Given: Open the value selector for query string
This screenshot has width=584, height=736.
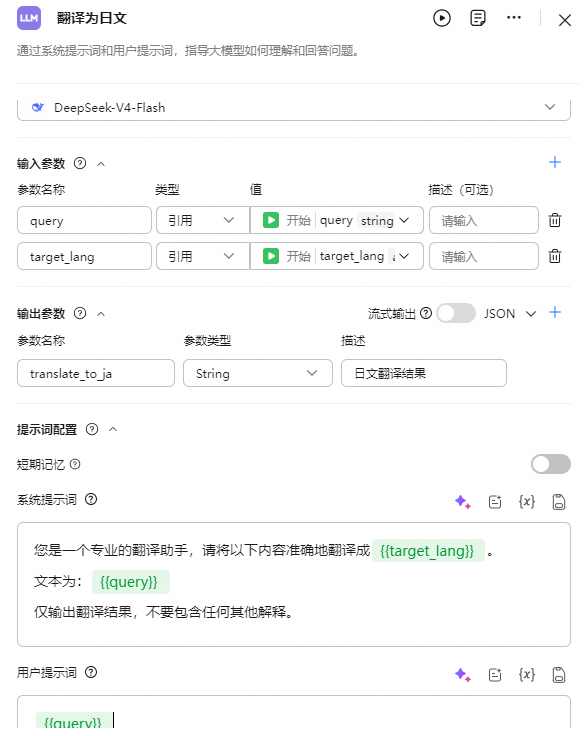Looking at the screenshot, I should pos(337,220).
